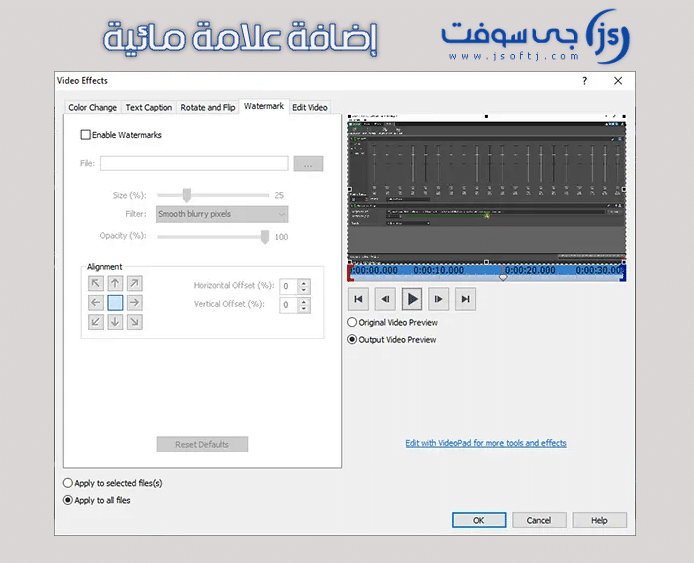
Task: Click the watermark File path field
Action: (x=194, y=163)
